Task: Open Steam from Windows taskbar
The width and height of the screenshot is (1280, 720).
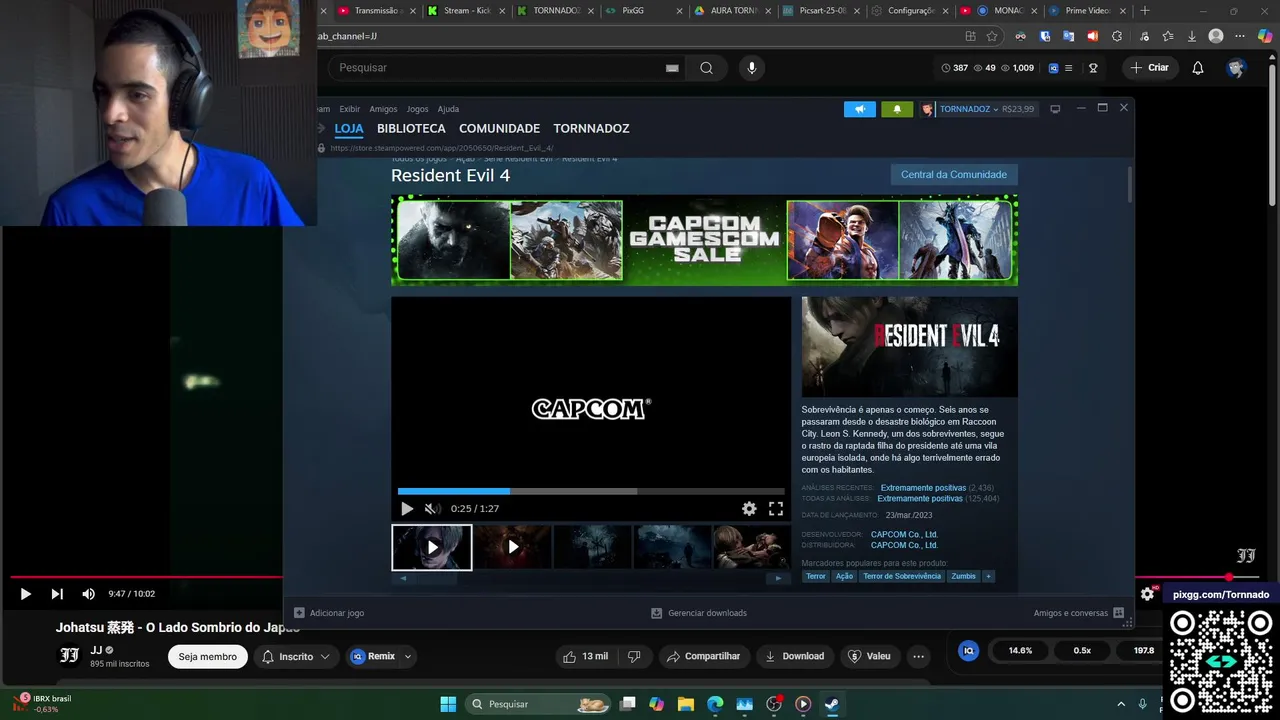Action: 831,704
